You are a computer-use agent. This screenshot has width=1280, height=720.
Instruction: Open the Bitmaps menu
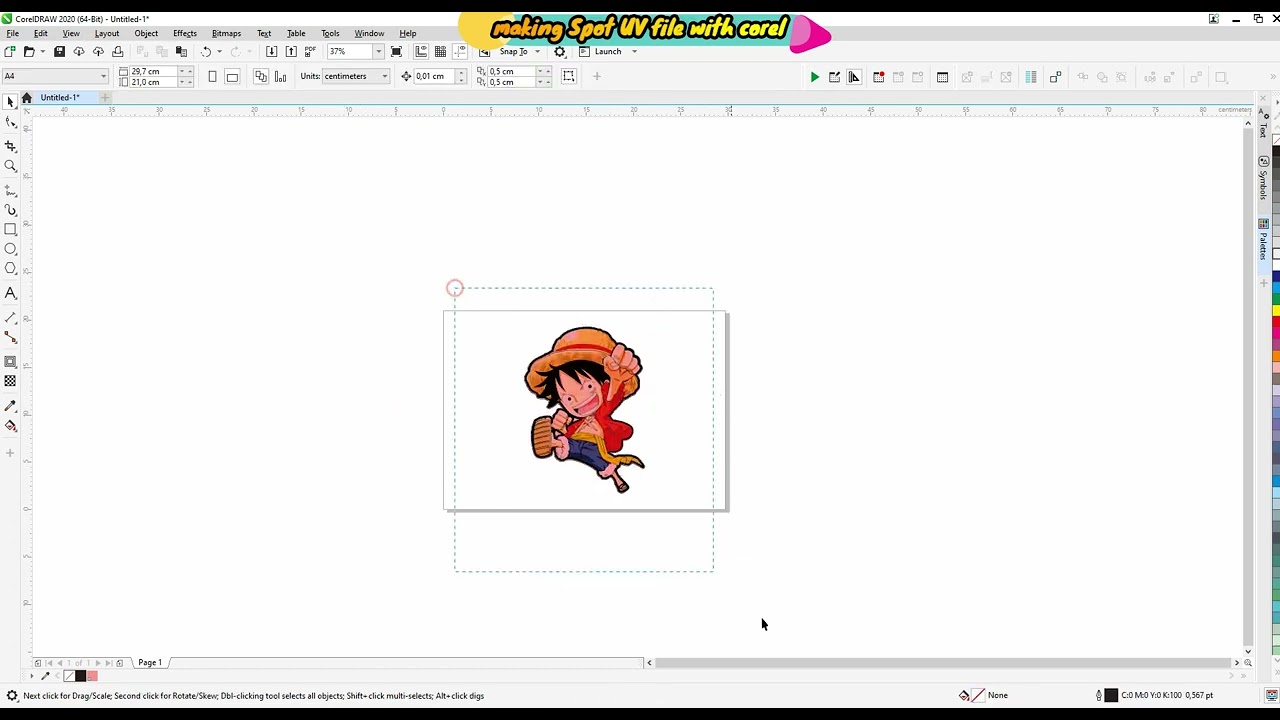(x=226, y=33)
